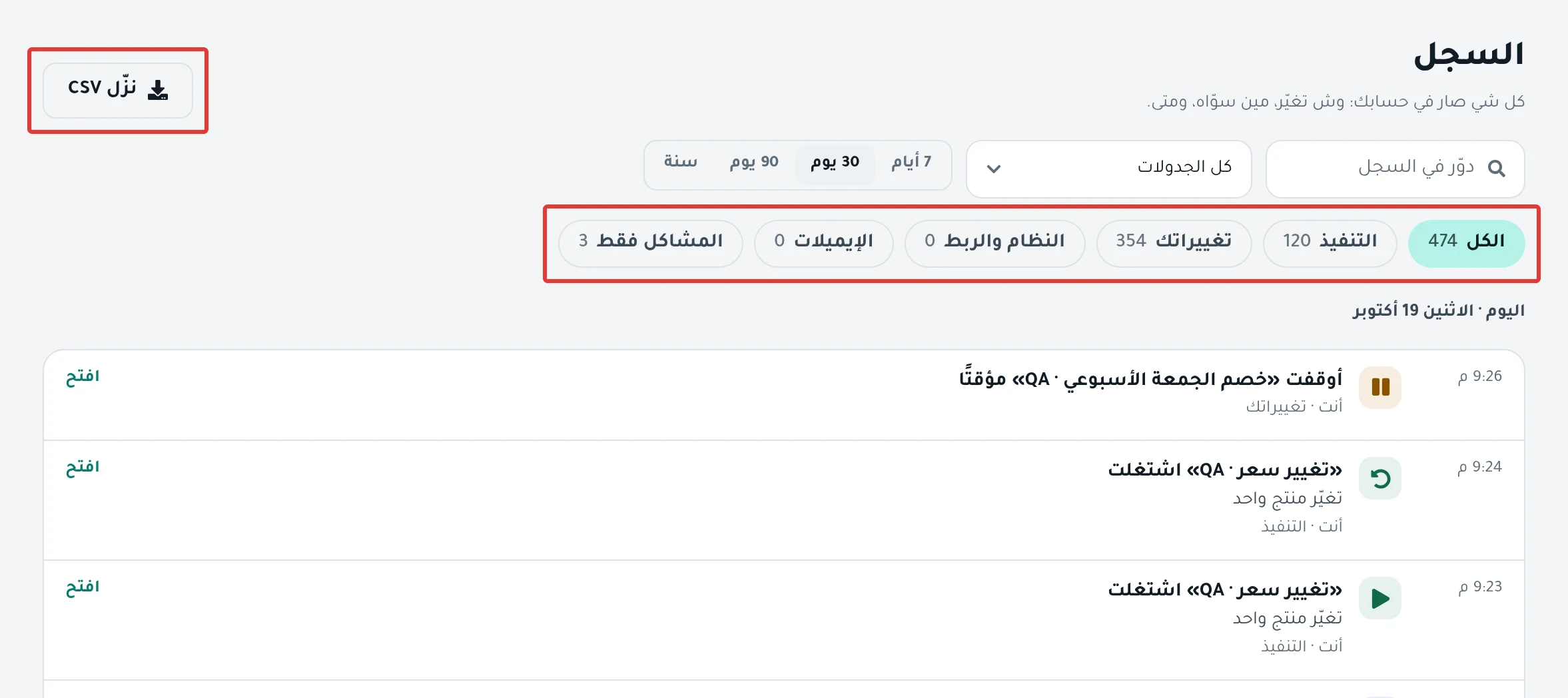Screen dimensions: 1568x698
Task: Select the الإيميلات 0 filter
Action: click(823, 243)
